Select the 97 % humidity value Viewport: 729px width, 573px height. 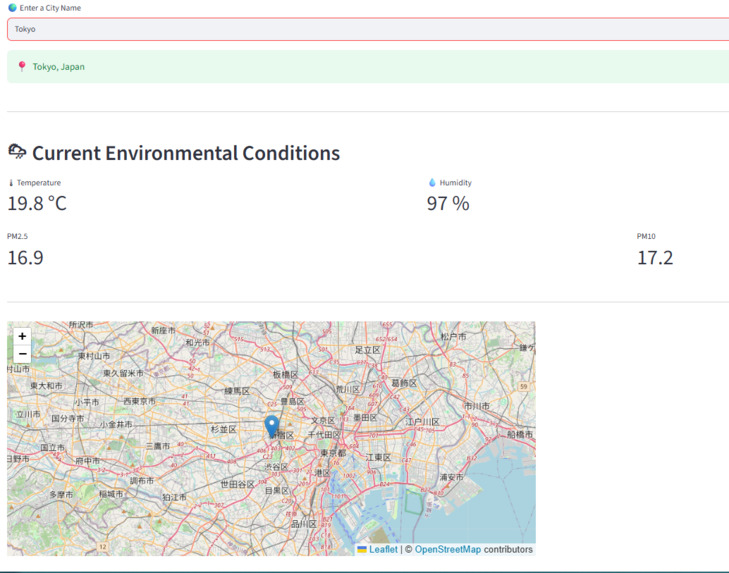point(448,203)
